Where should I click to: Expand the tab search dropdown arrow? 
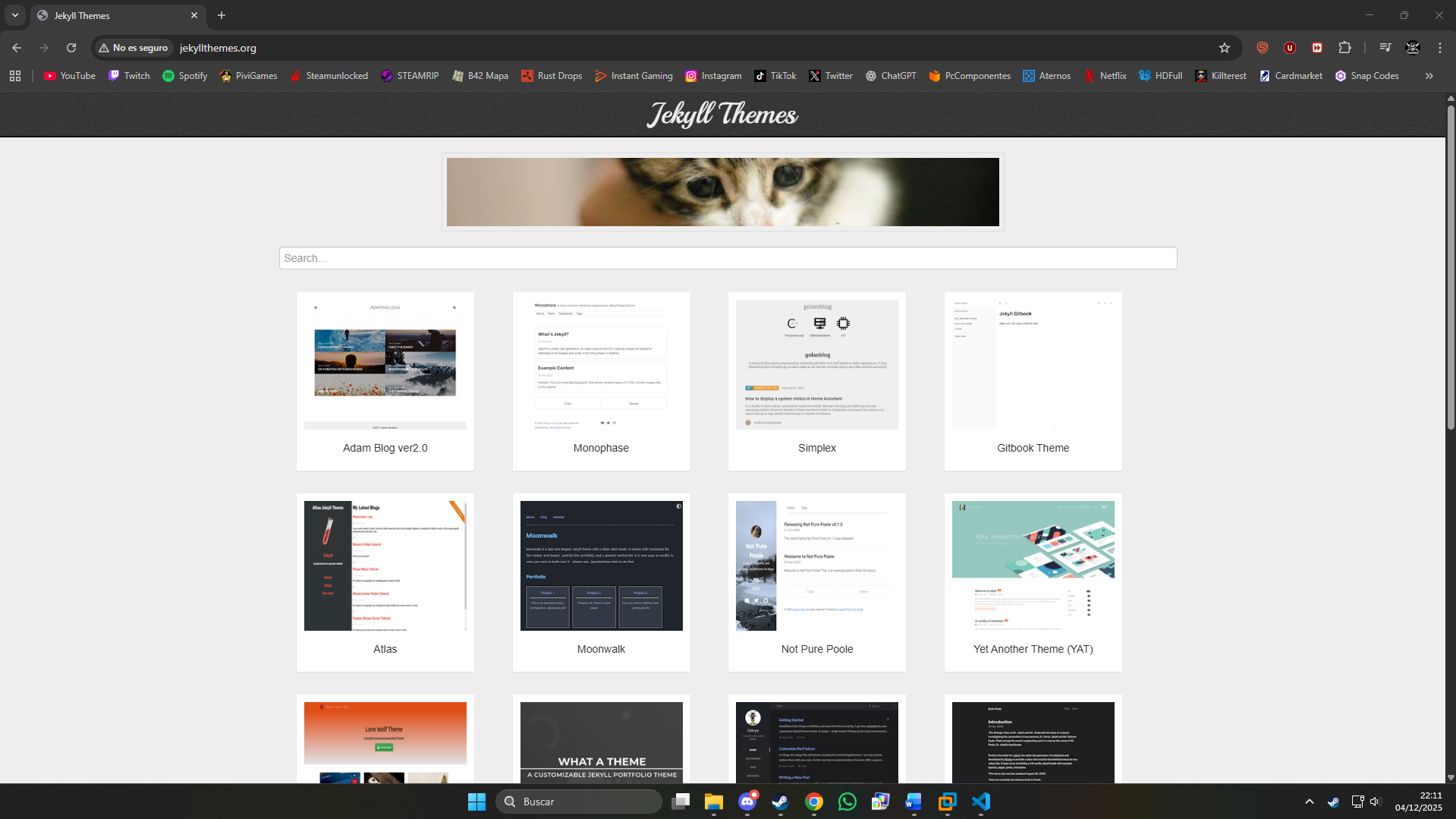(15, 15)
